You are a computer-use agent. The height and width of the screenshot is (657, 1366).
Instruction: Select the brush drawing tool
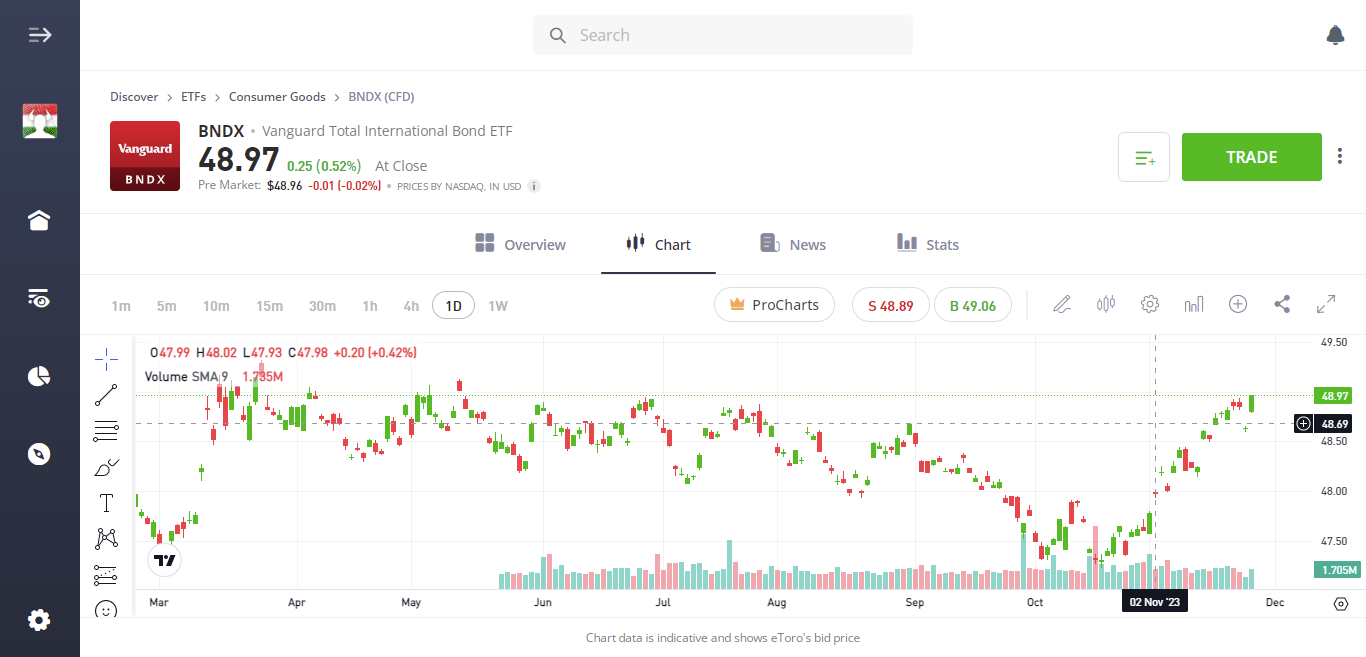(106, 467)
